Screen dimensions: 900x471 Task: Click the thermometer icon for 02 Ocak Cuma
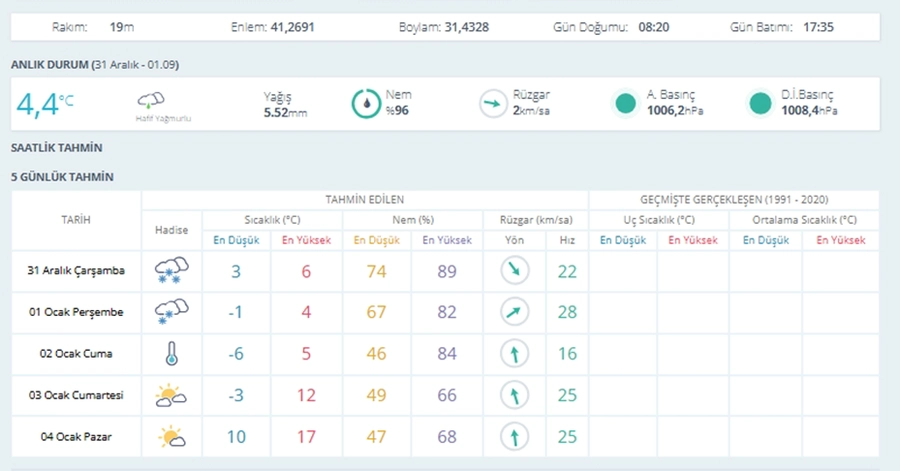[172, 353]
